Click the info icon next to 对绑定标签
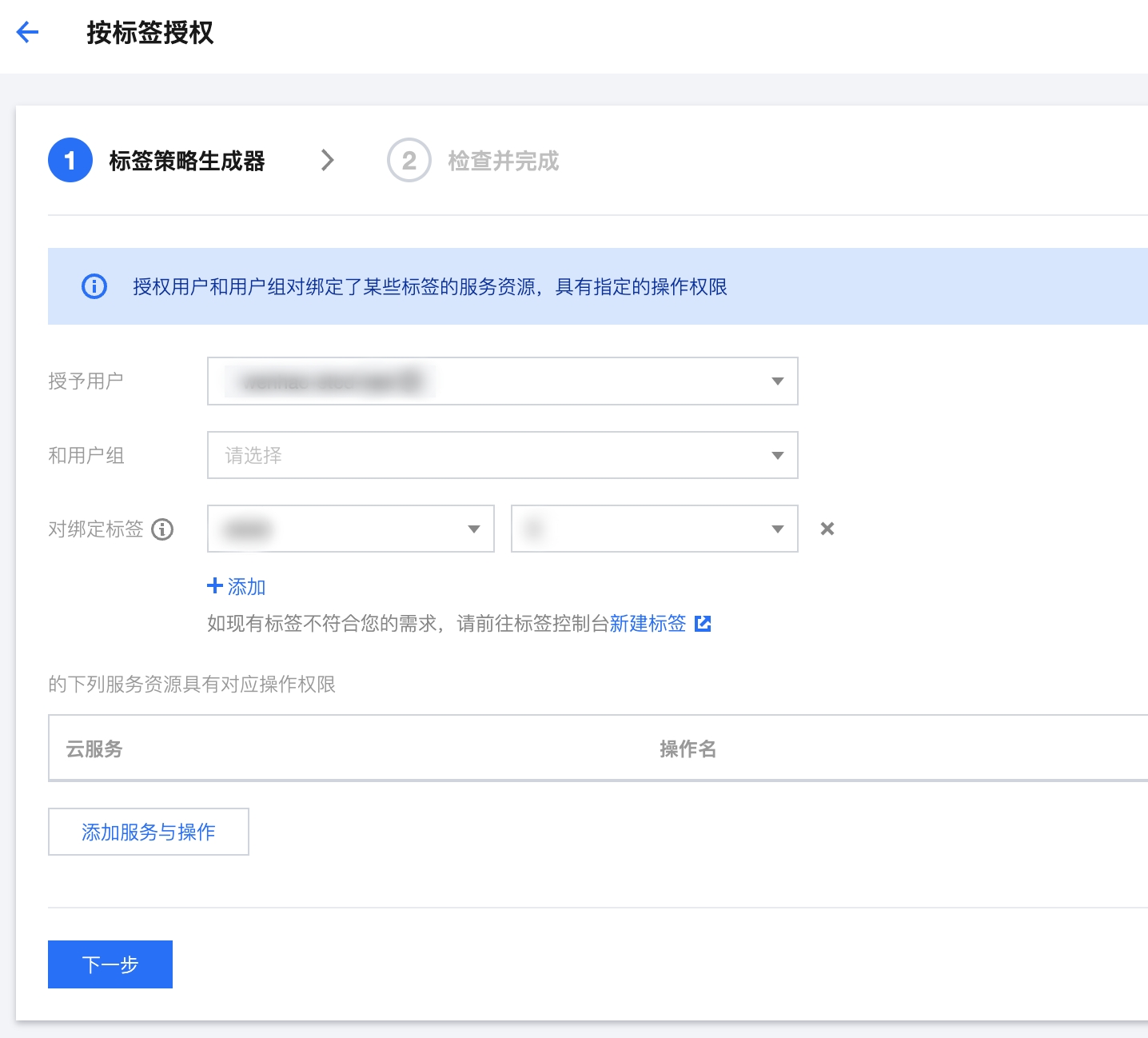 162,529
